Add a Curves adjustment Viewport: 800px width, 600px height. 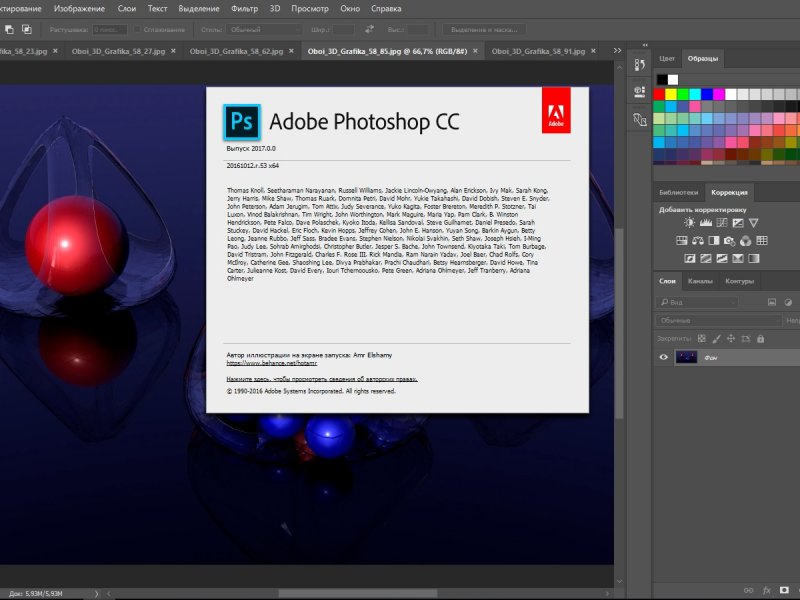tap(721, 223)
